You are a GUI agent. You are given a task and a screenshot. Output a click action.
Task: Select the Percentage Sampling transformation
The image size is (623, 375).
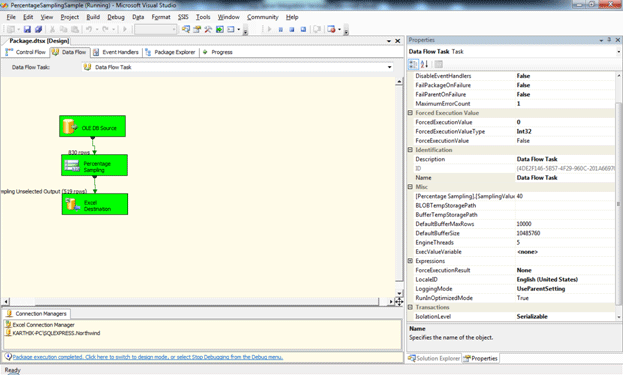[95, 165]
